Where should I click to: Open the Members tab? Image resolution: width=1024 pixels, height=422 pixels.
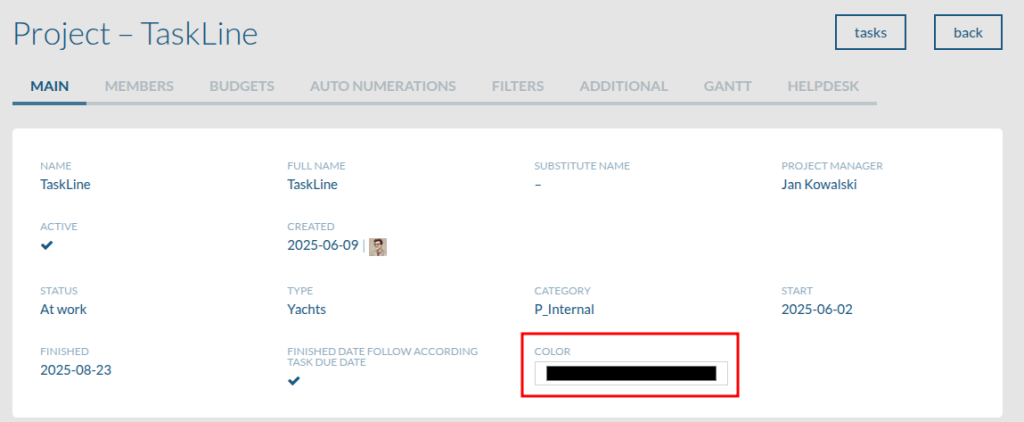(139, 86)
